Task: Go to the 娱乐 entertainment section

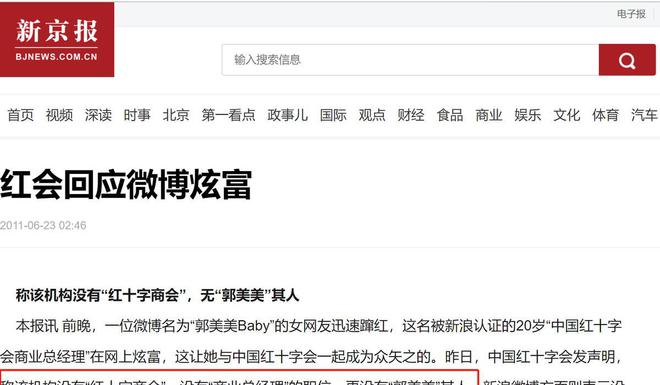Action: click(x=527, y=114)
